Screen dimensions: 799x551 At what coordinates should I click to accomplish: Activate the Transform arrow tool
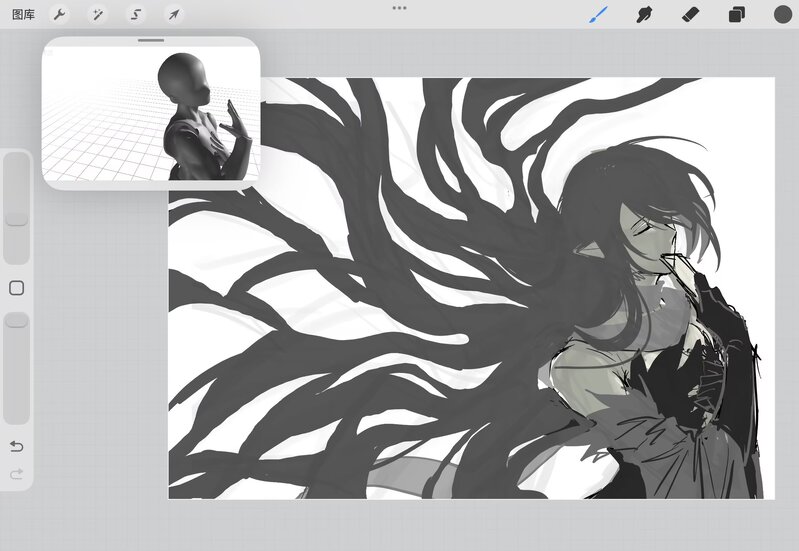pos(174,14)
